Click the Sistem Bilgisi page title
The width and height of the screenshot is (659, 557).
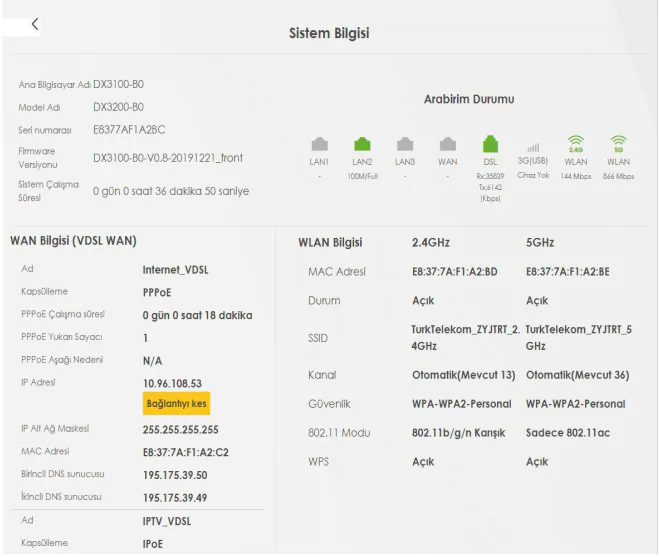coord(329,35)
